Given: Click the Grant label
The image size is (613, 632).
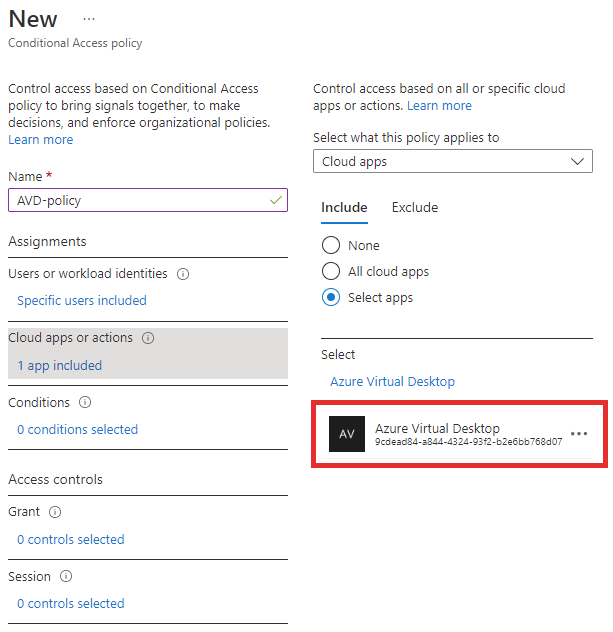Looking at the screenshot, I should [24, 512].
